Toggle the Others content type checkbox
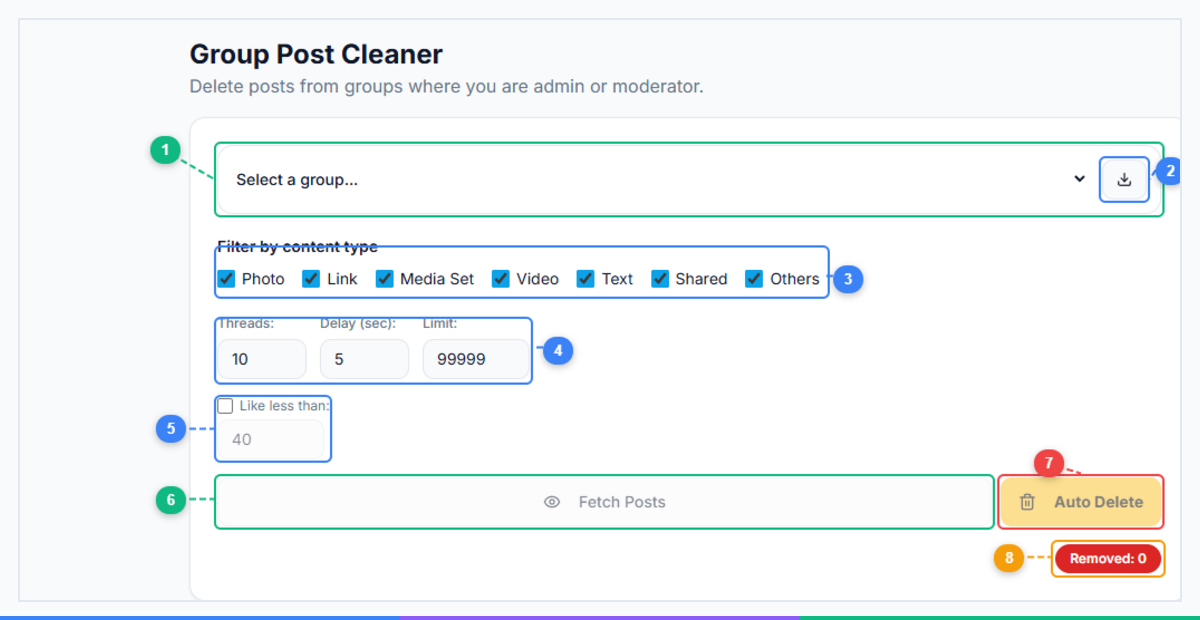 [x=754, y=279]
